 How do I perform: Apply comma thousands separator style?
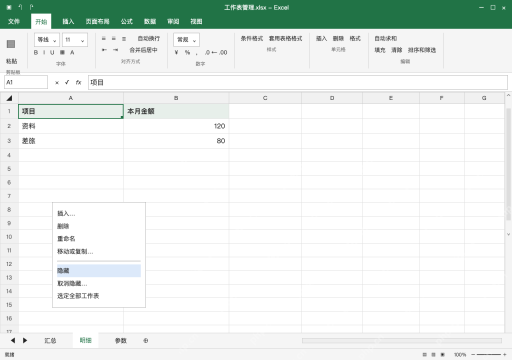(197, 53)
